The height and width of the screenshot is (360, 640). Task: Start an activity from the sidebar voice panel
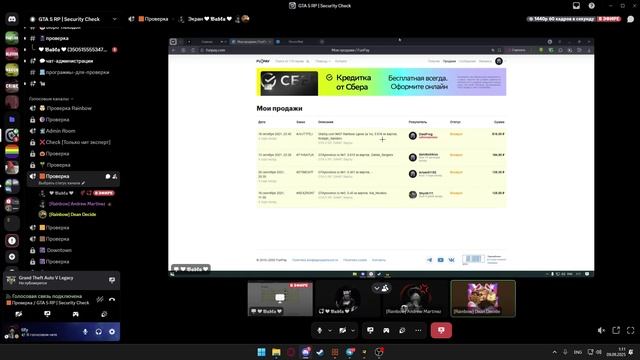tap(76, 314)
